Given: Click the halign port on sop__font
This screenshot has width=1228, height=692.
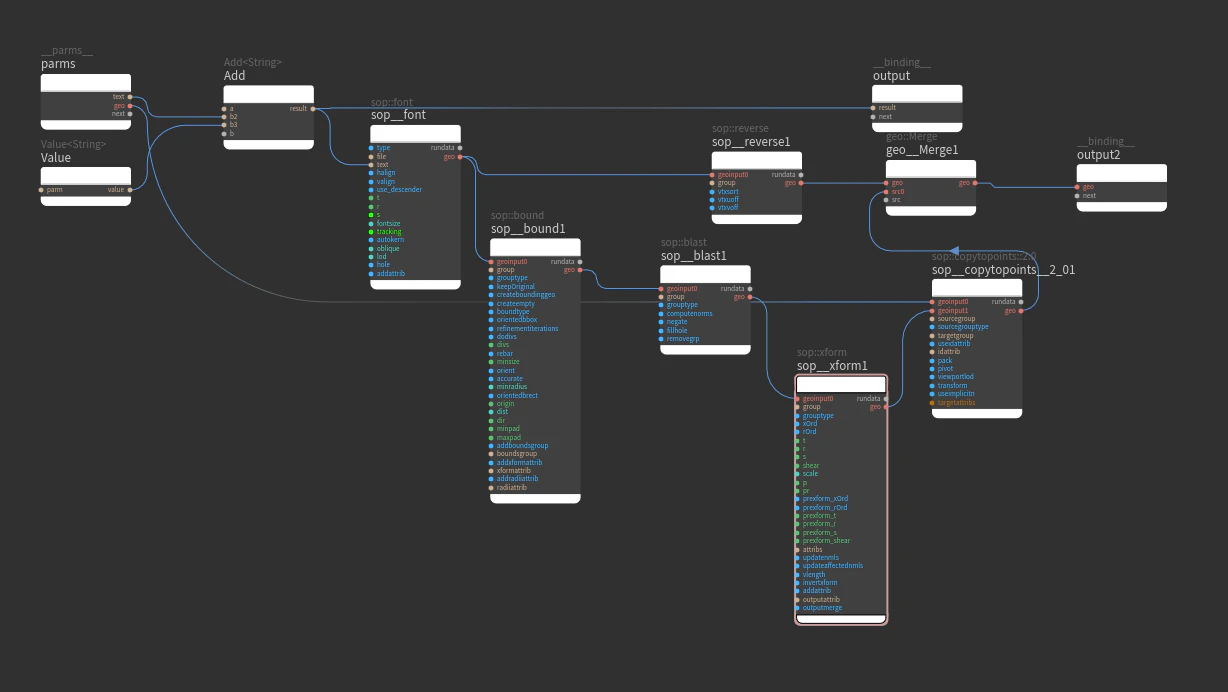Looking at the screenshot, I should pyautogui.click(x=372, y=173).
